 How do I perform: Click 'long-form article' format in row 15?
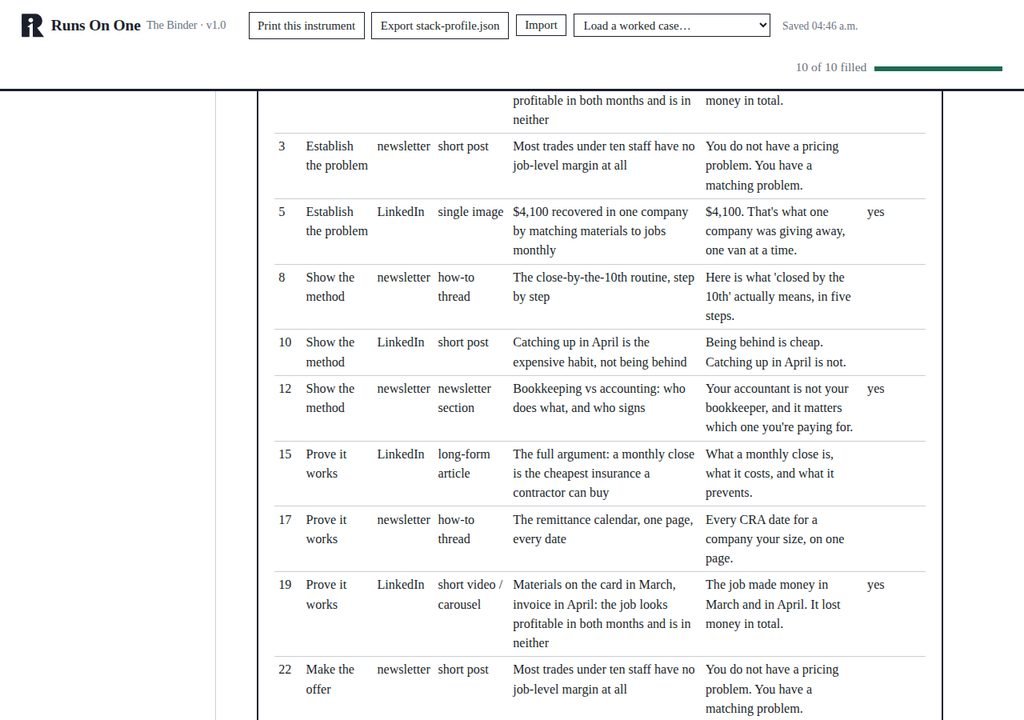pos(464,464)
